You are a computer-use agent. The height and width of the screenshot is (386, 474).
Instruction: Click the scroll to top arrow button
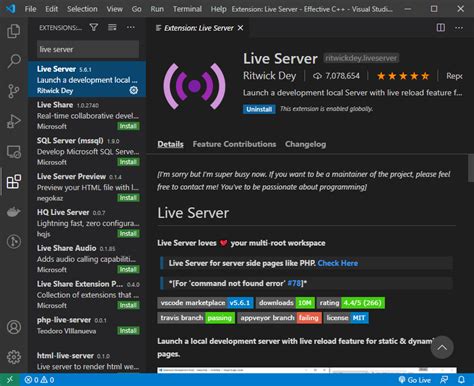[x=442, y=347]
